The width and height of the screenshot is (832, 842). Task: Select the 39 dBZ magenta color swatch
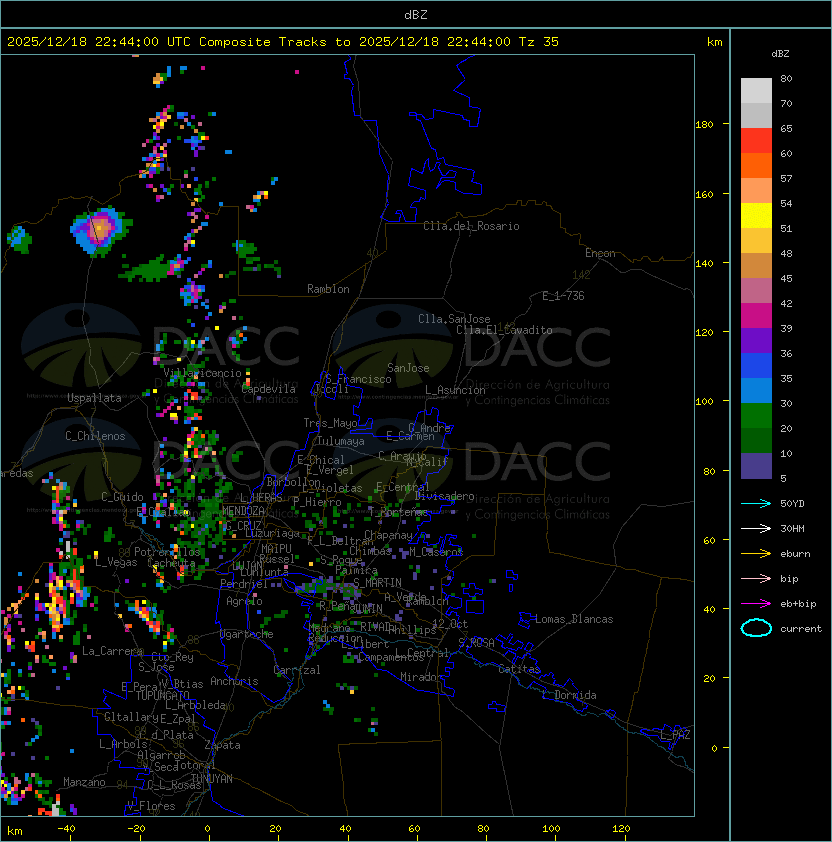756,316
